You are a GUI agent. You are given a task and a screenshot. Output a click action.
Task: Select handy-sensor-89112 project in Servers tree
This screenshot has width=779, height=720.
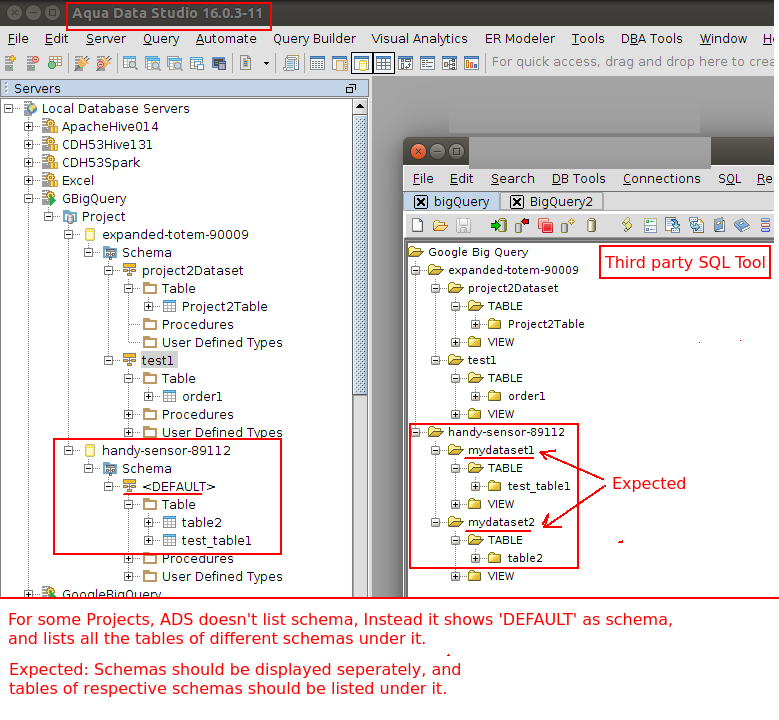click(166, 451)
